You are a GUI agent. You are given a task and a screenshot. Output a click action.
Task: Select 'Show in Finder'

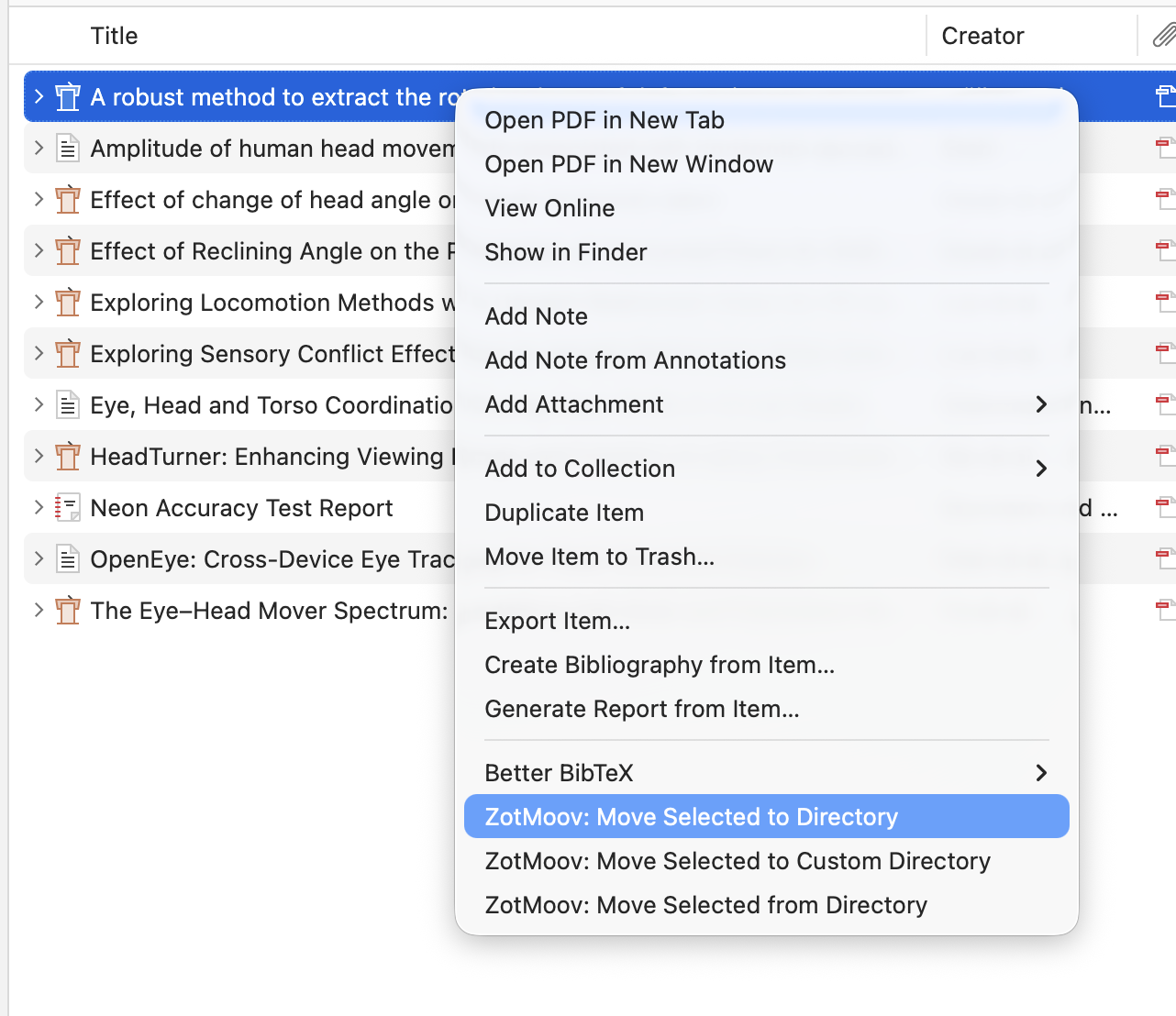click(x=767, y=252)
